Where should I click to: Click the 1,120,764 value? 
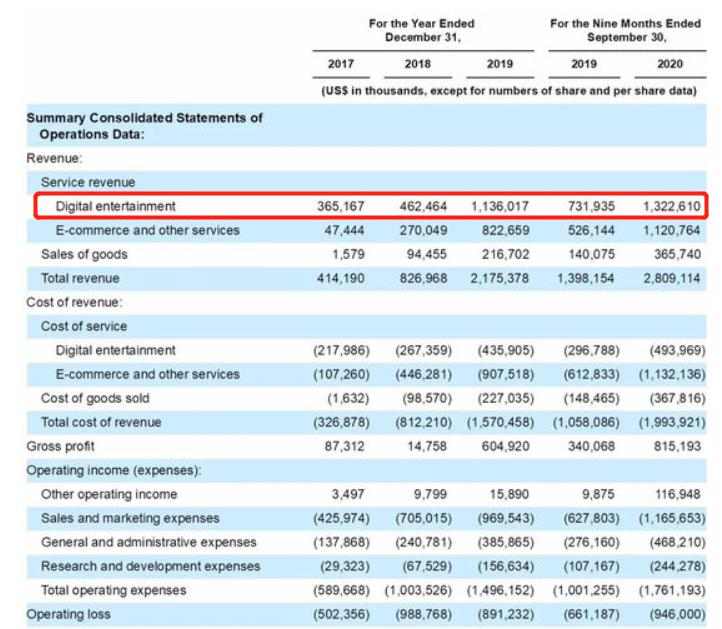(671, 230)
